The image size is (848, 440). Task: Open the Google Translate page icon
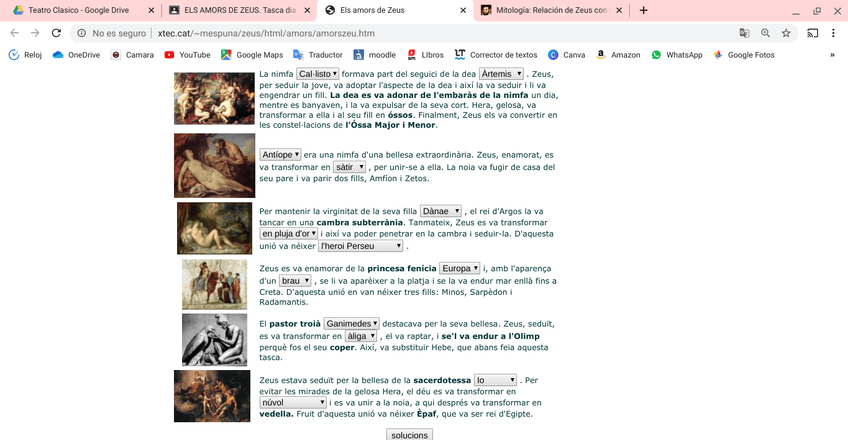pyautogui.click(x=744, y=33)
